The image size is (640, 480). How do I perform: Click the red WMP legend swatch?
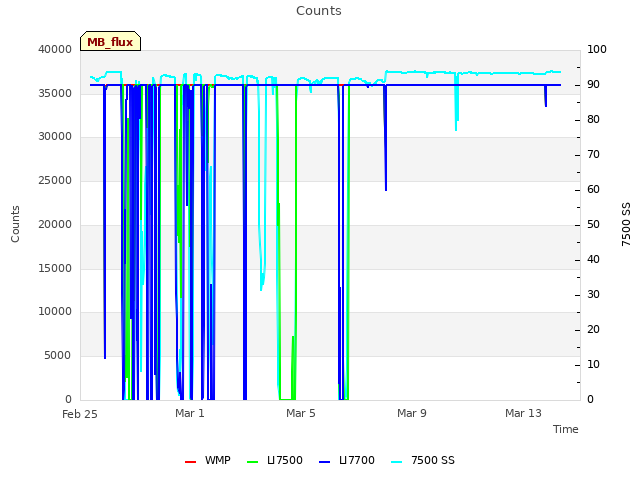pos(190,462)
